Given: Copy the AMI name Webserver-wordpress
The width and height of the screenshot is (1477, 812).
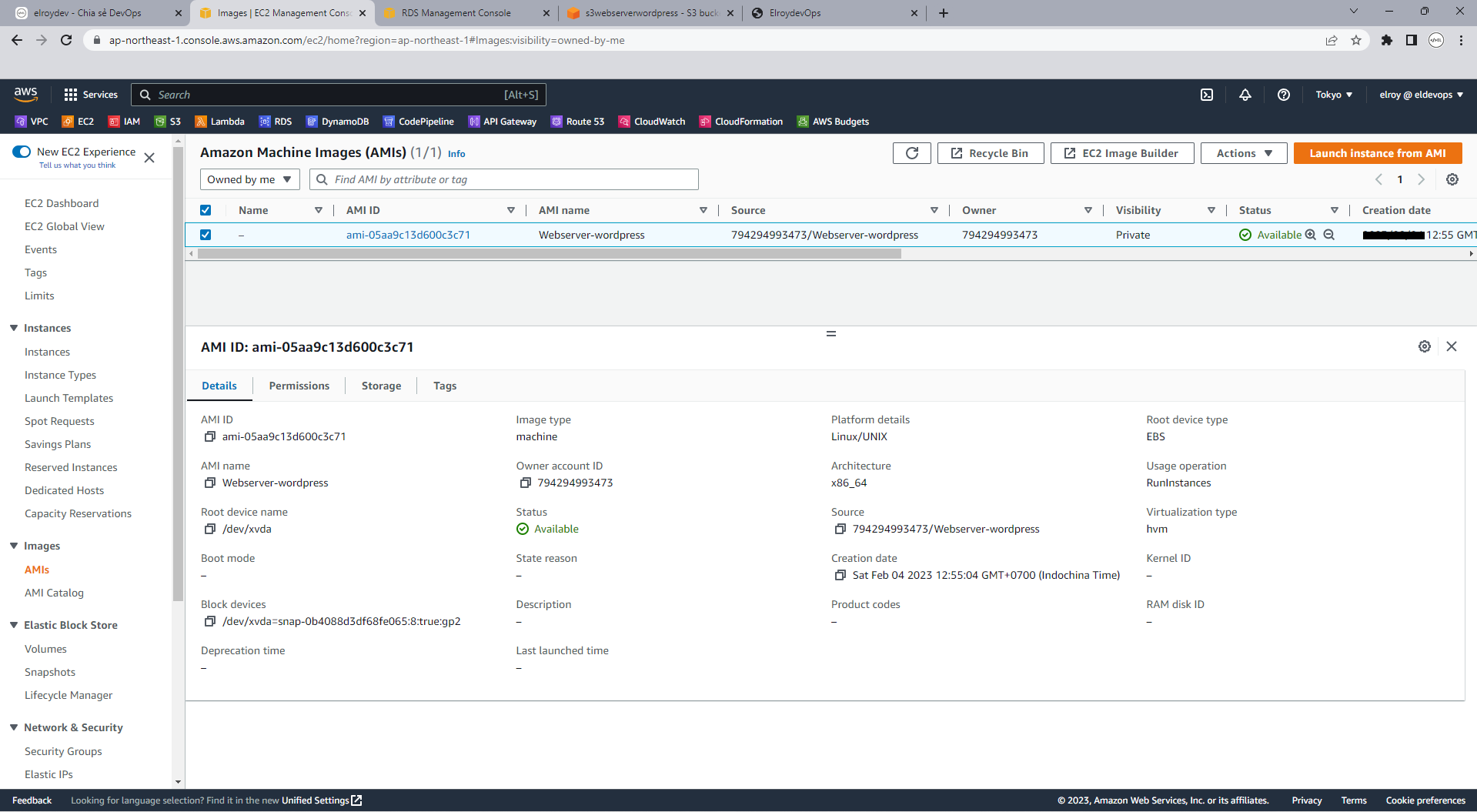Looking at the screenshot, I should click(209, 483).
